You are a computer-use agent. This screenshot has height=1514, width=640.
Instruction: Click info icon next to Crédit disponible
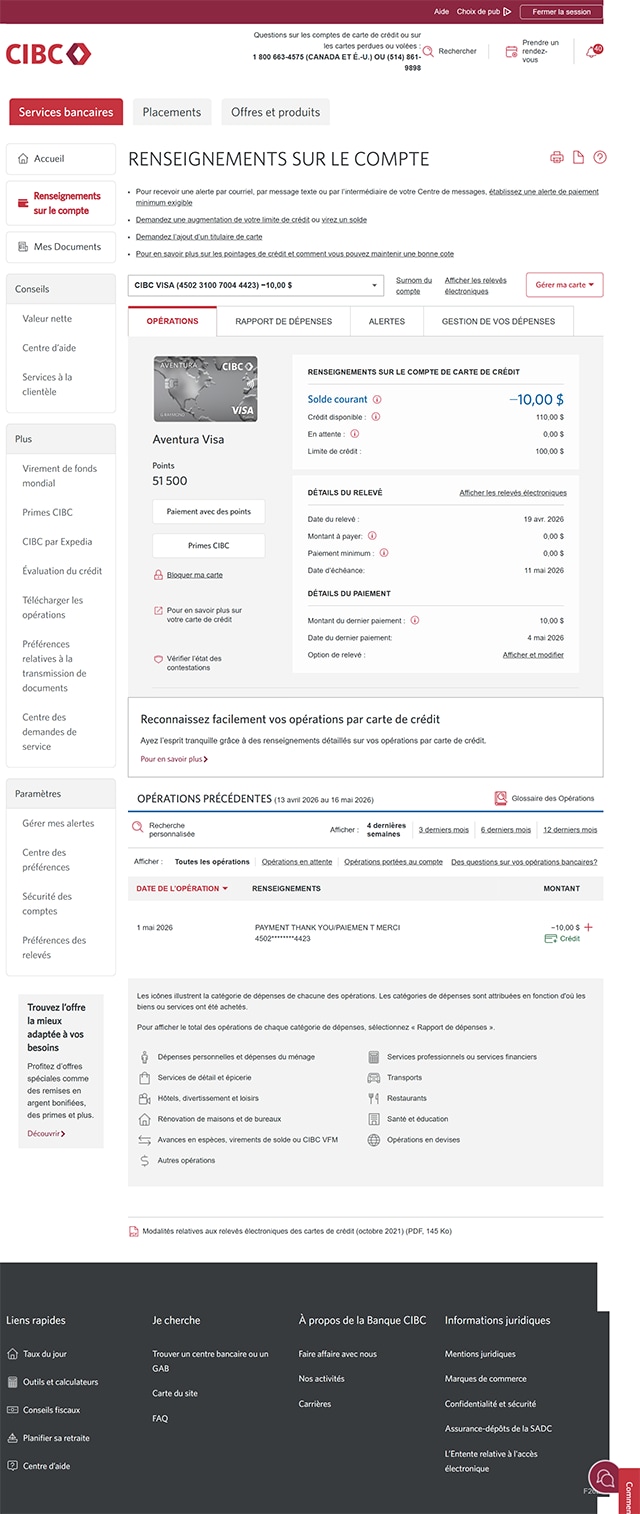(376, 417)
